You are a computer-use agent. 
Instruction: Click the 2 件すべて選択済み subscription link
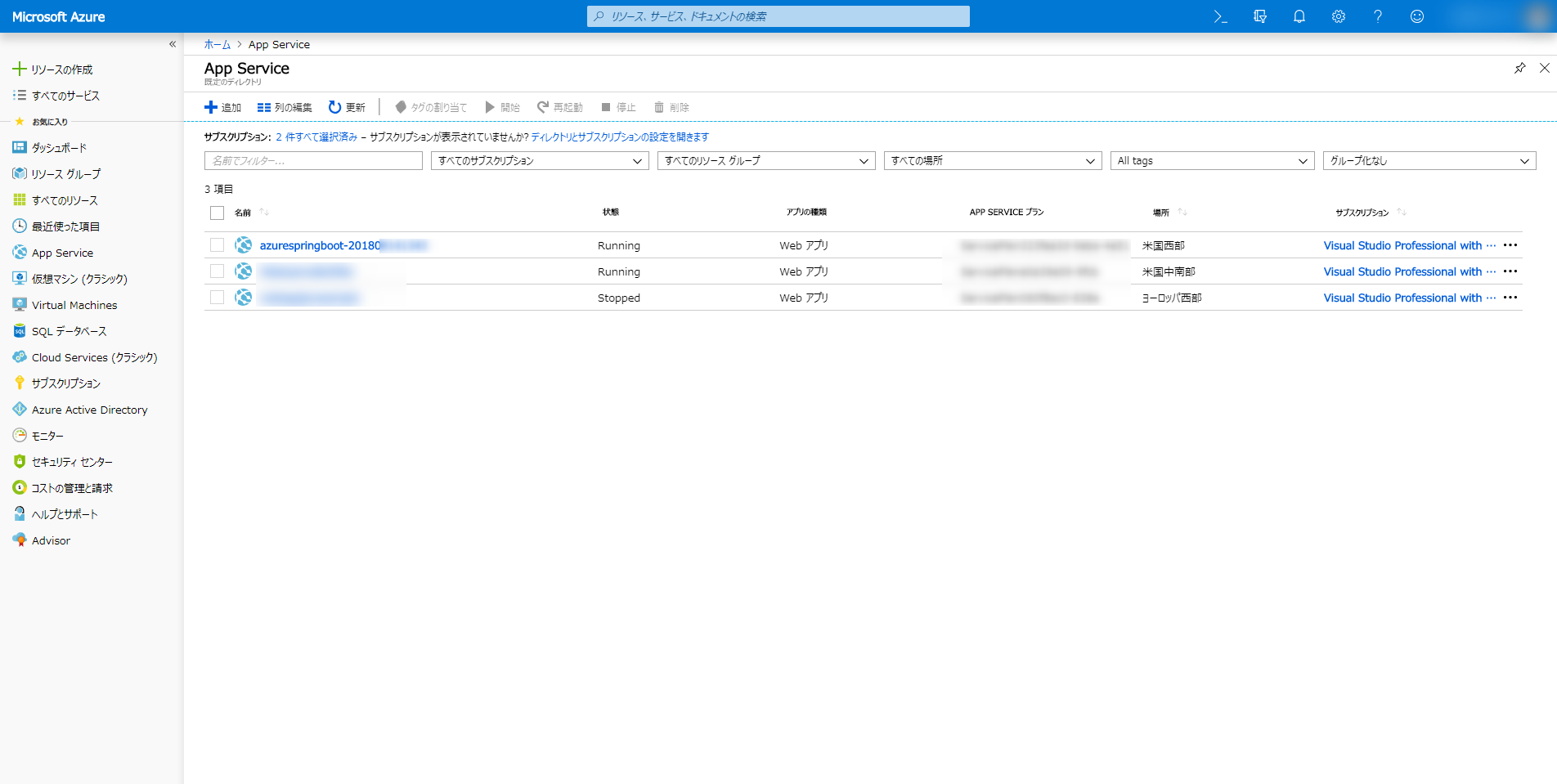point(316,137)
